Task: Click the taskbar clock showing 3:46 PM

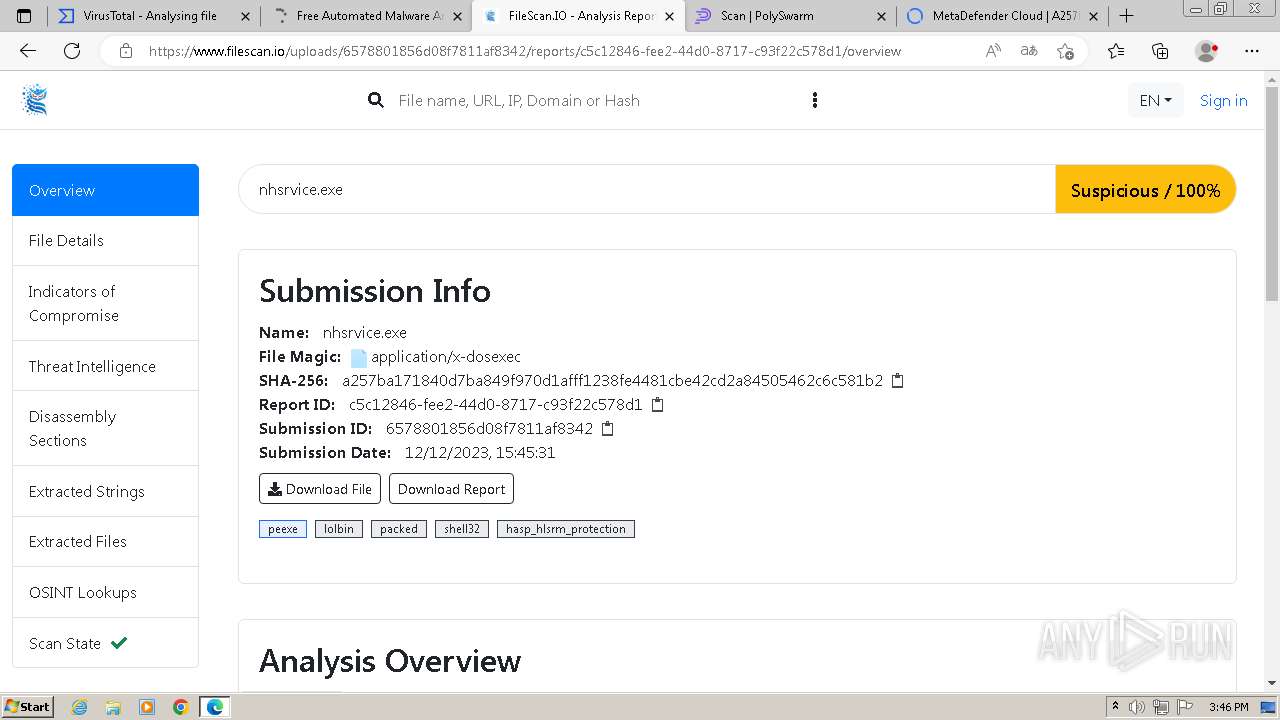Action: pos(1228,707)
